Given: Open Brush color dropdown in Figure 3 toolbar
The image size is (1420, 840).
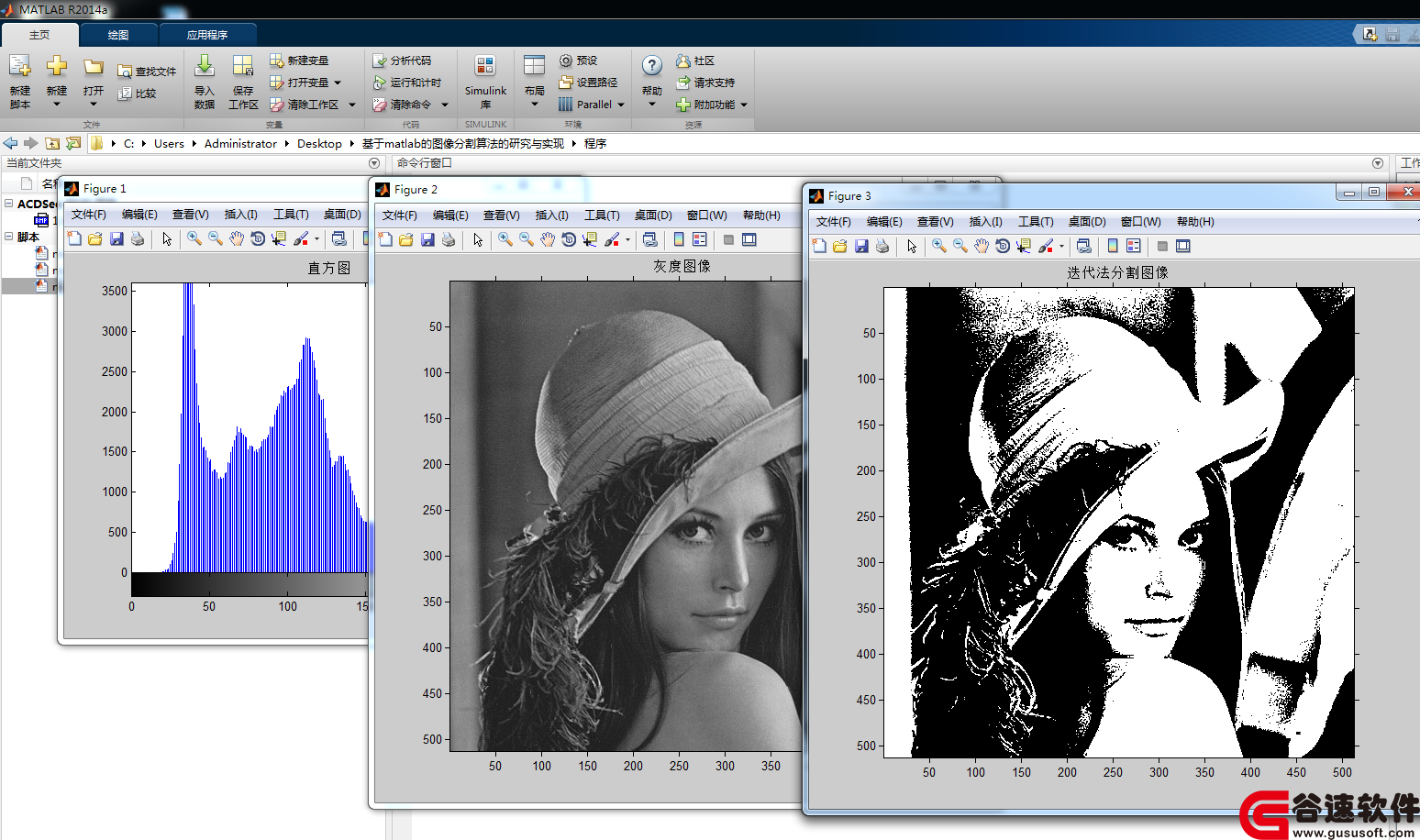Looking at the screenshot, I should [x=1061, y=246].
